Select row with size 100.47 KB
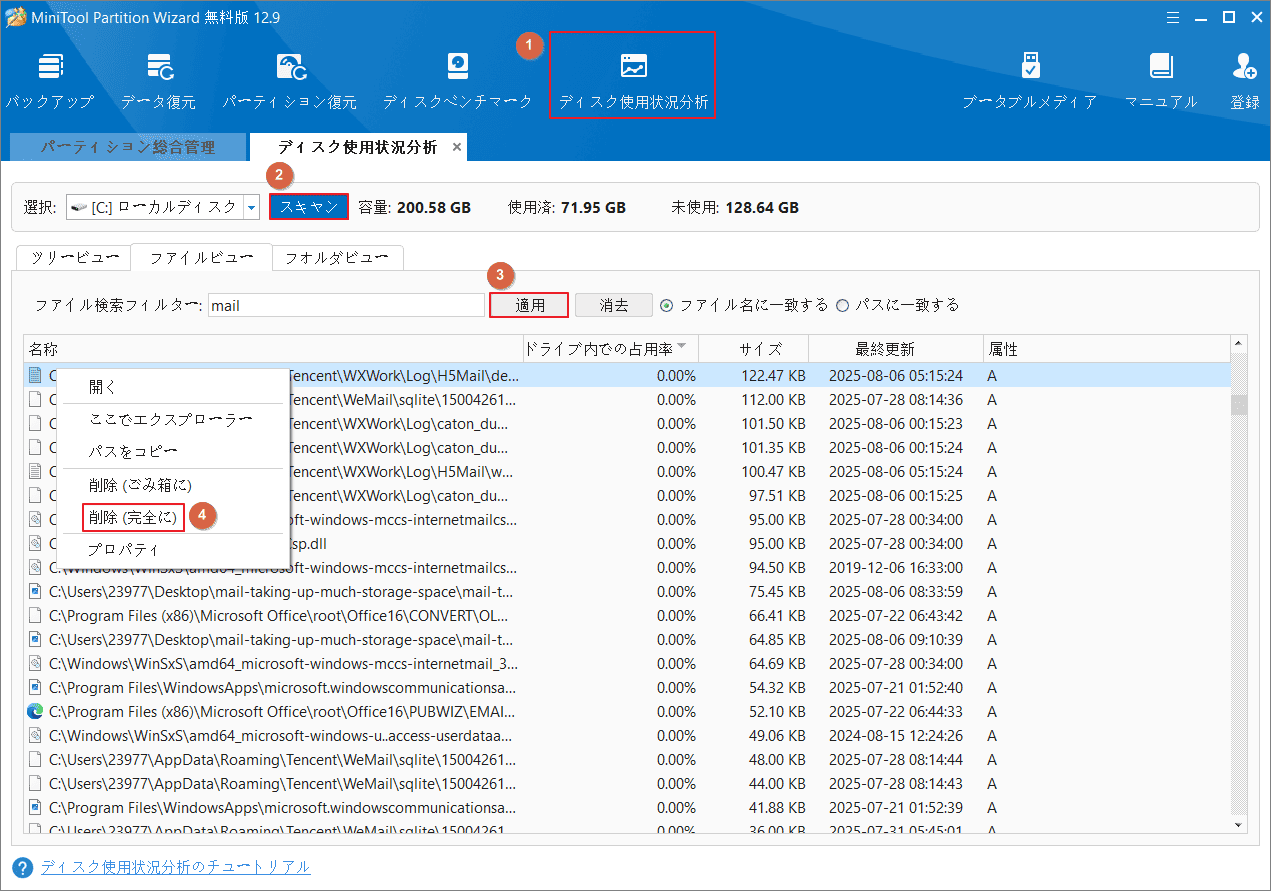This screenshot has width=1271, height=891. click(x=627, y=472)
